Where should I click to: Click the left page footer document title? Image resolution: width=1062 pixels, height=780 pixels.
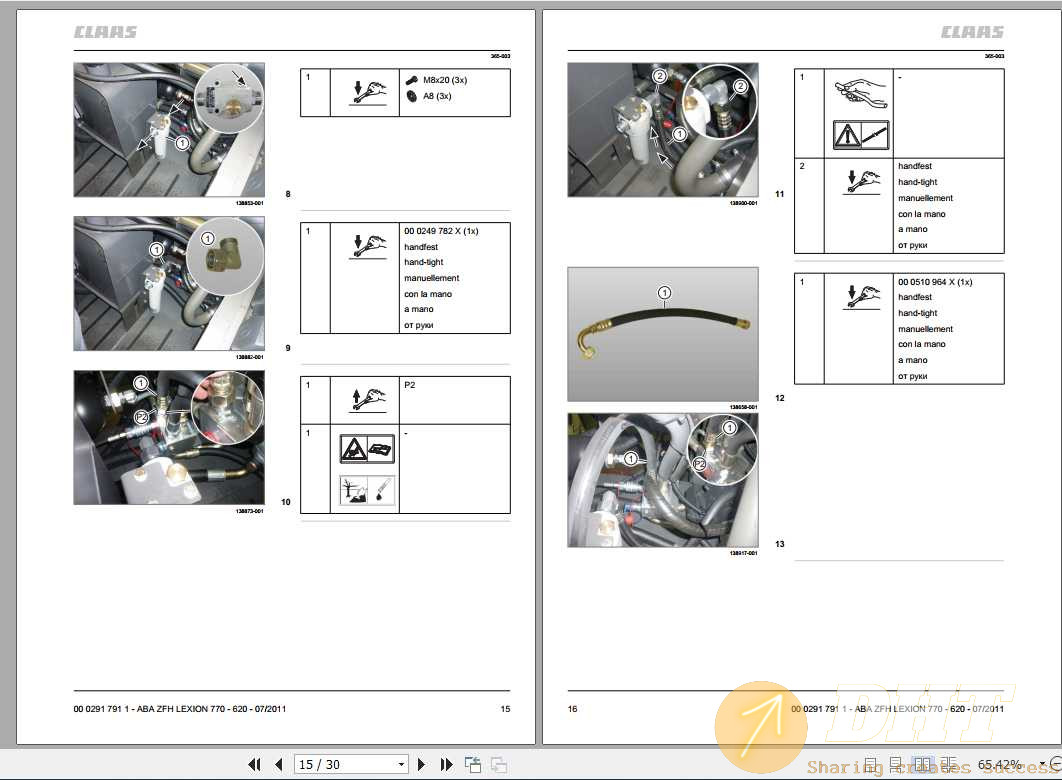tap(179, 709)
